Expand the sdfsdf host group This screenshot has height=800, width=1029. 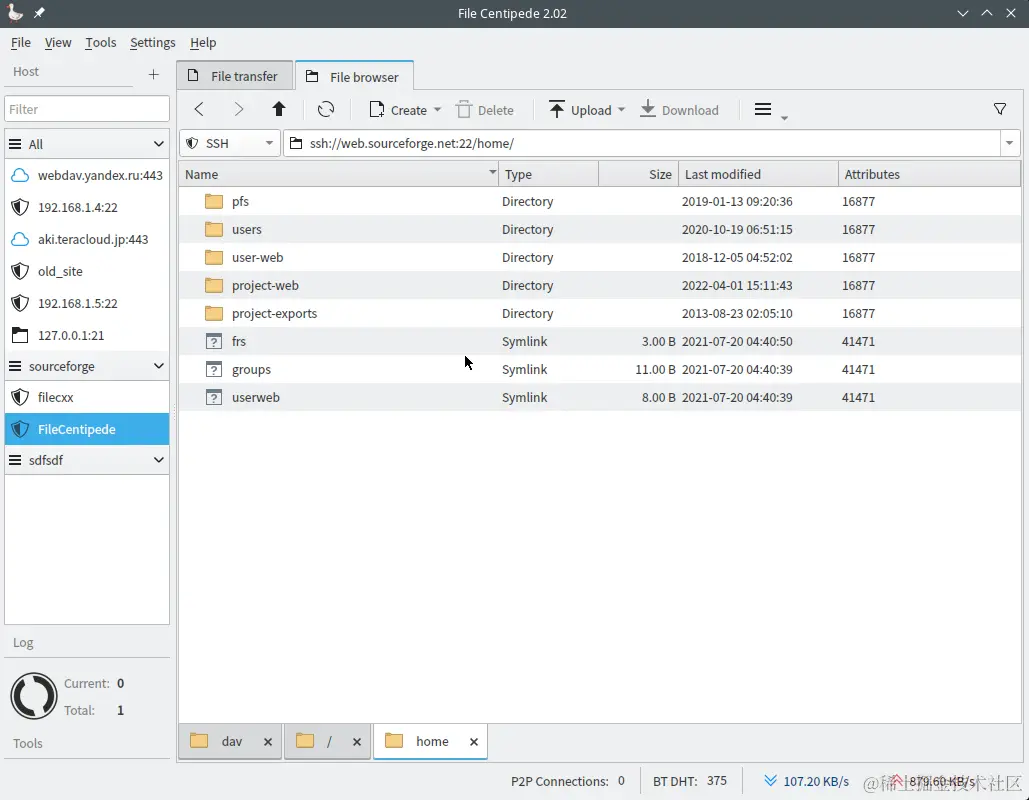pyautogui.click(x=158, y=459)
